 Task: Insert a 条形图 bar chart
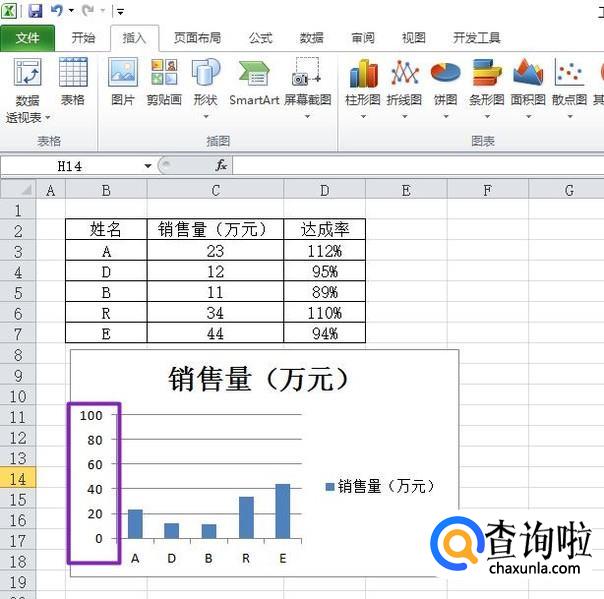coord(487,82)
